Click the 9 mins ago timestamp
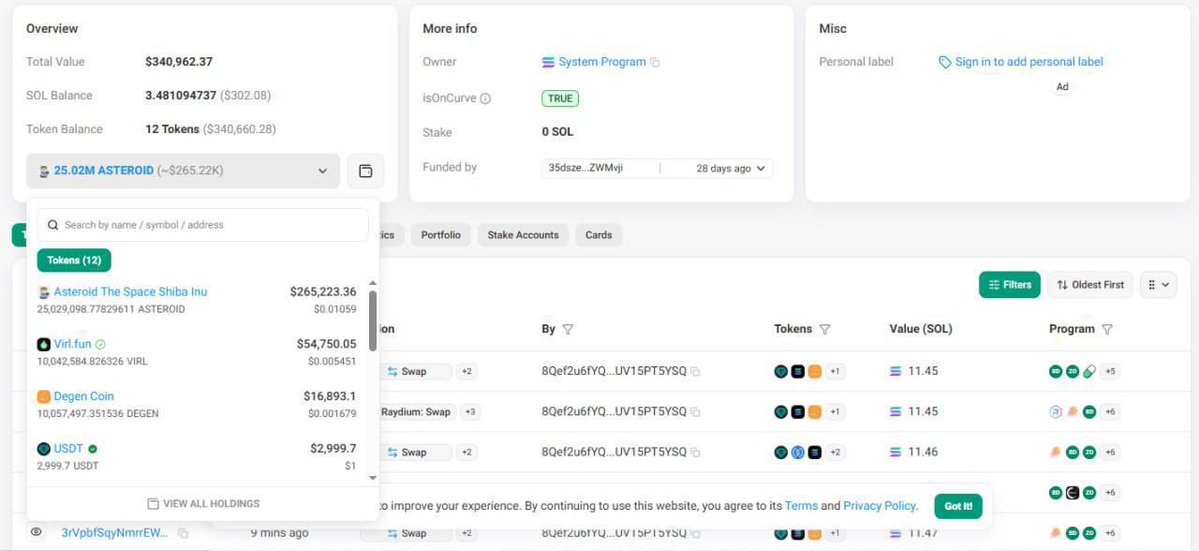The width and height of the screenshot is (1199, 551). [280, 533]
